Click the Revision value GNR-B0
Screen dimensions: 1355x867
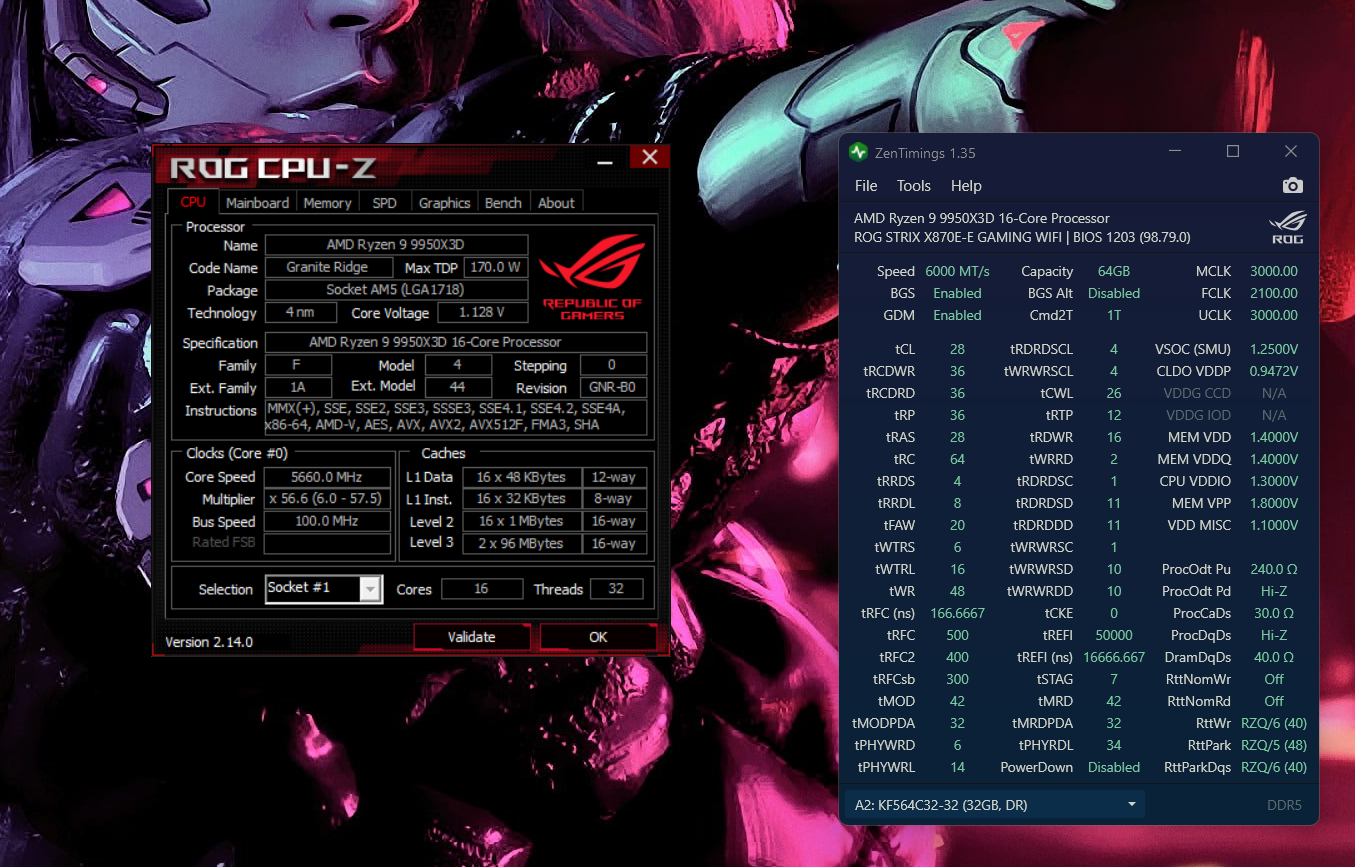click(612, 388)
